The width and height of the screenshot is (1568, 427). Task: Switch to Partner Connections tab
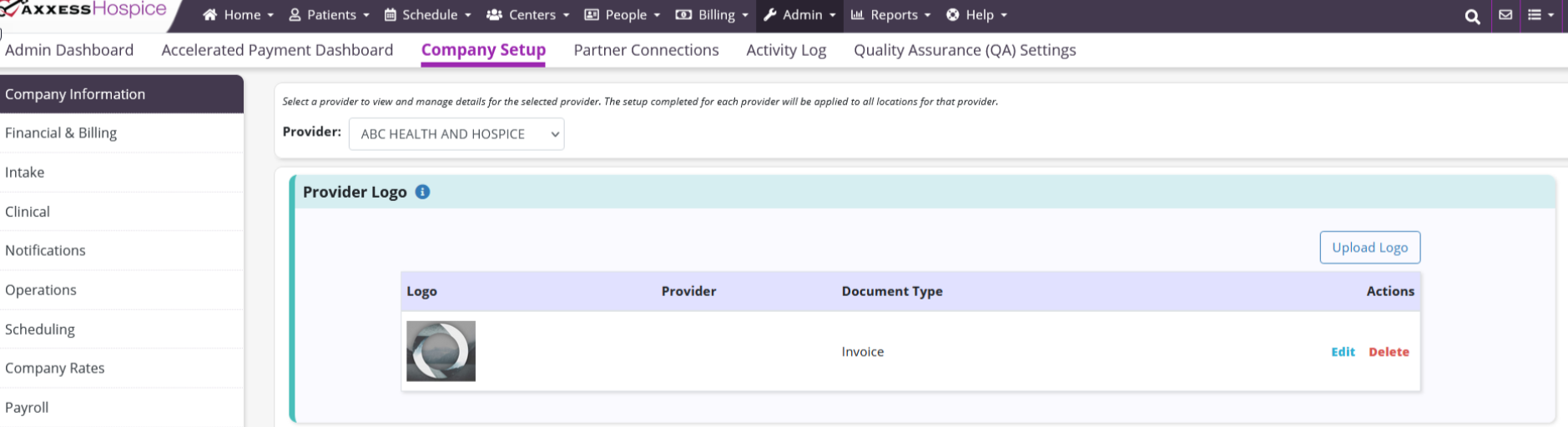click(646, 50)
